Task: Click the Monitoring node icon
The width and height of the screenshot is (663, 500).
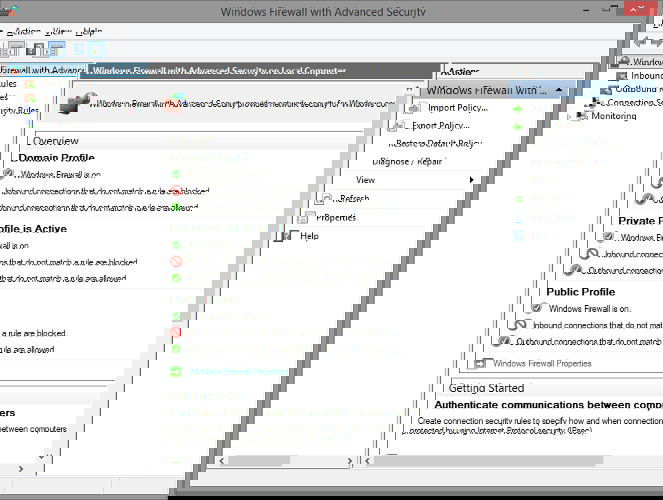Action: click(583, 116)
